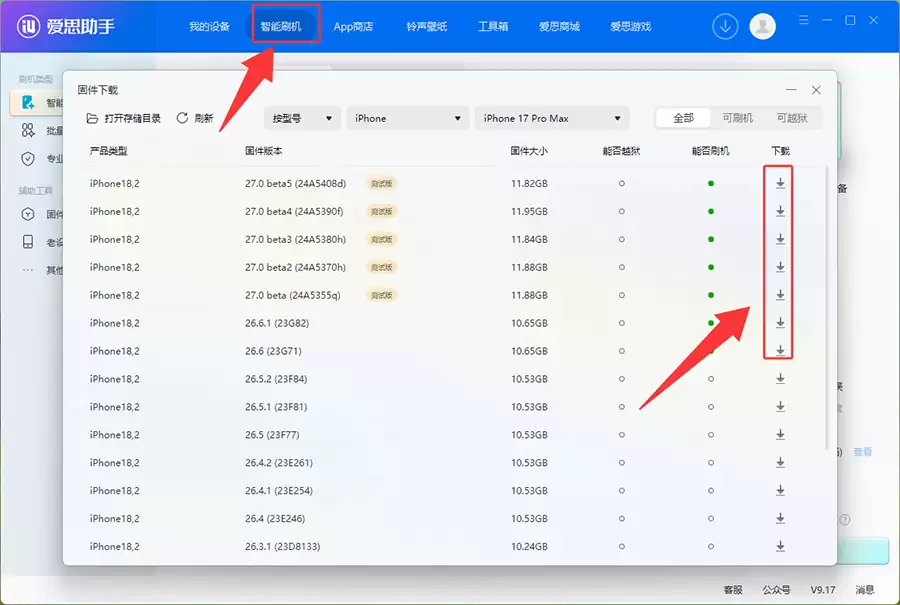
Task: Open 智能刷机 tab
Action: click(281, 26)
